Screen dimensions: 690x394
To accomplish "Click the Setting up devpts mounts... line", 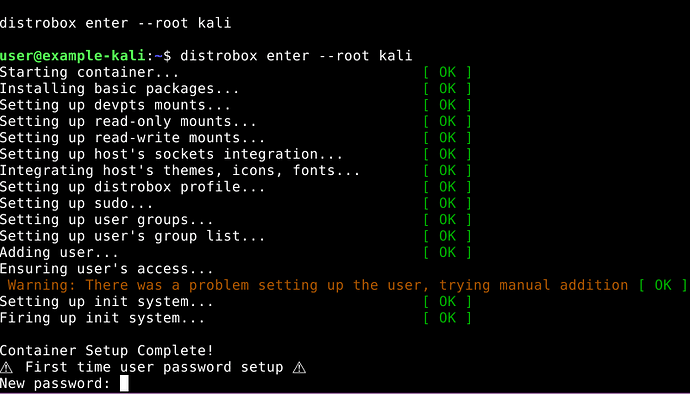I will (x=115, y=105).
